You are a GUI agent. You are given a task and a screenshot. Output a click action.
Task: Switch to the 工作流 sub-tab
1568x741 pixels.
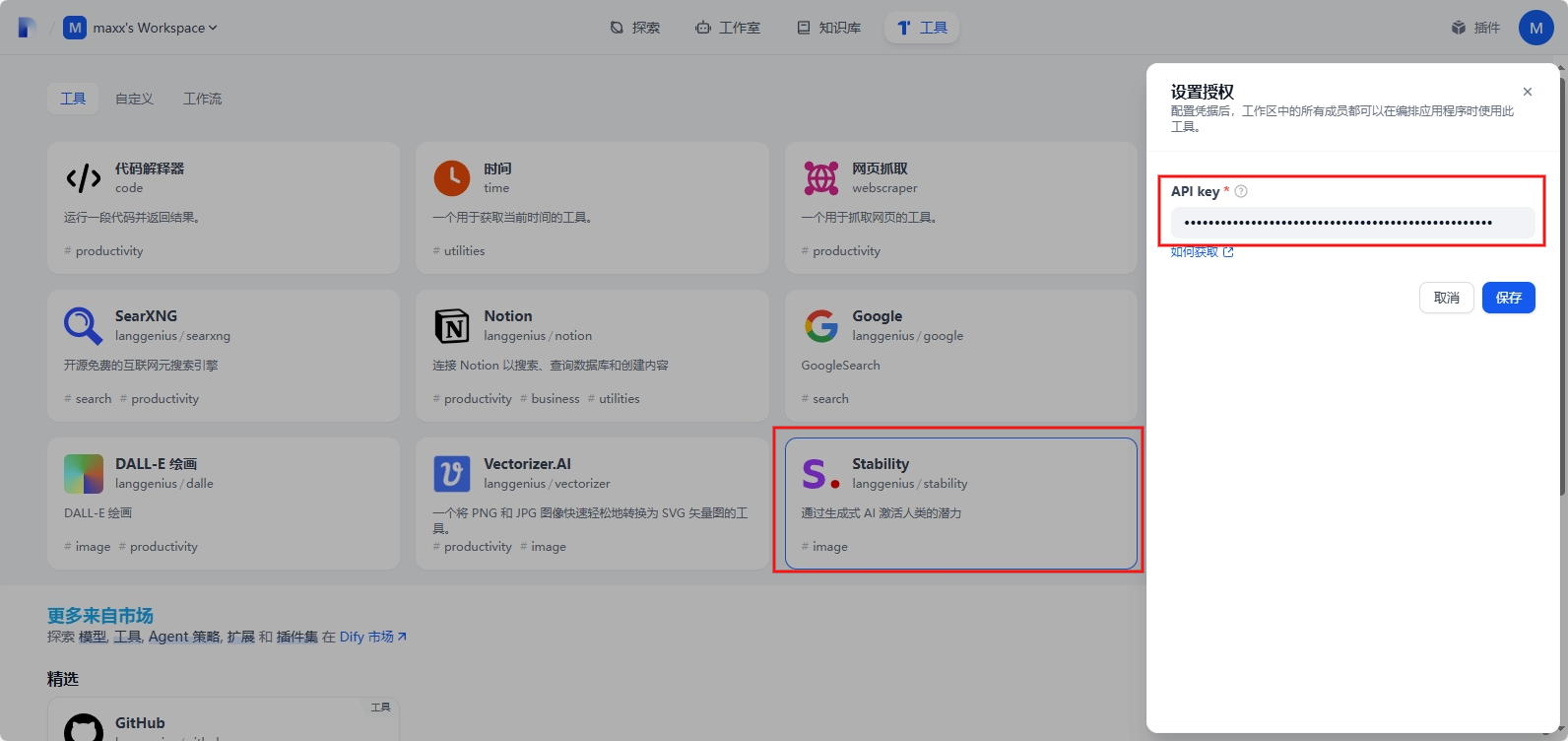point(202,99)
